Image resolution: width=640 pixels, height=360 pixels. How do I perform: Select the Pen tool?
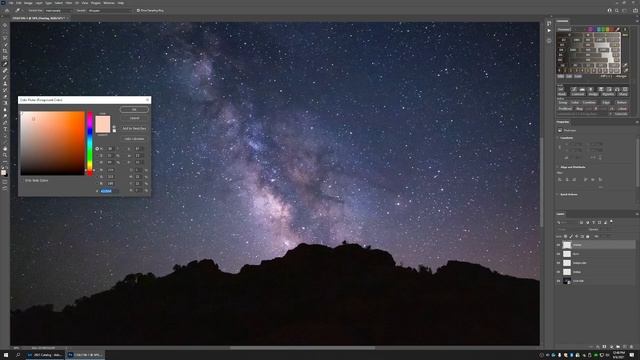click(x=5, y=123)
